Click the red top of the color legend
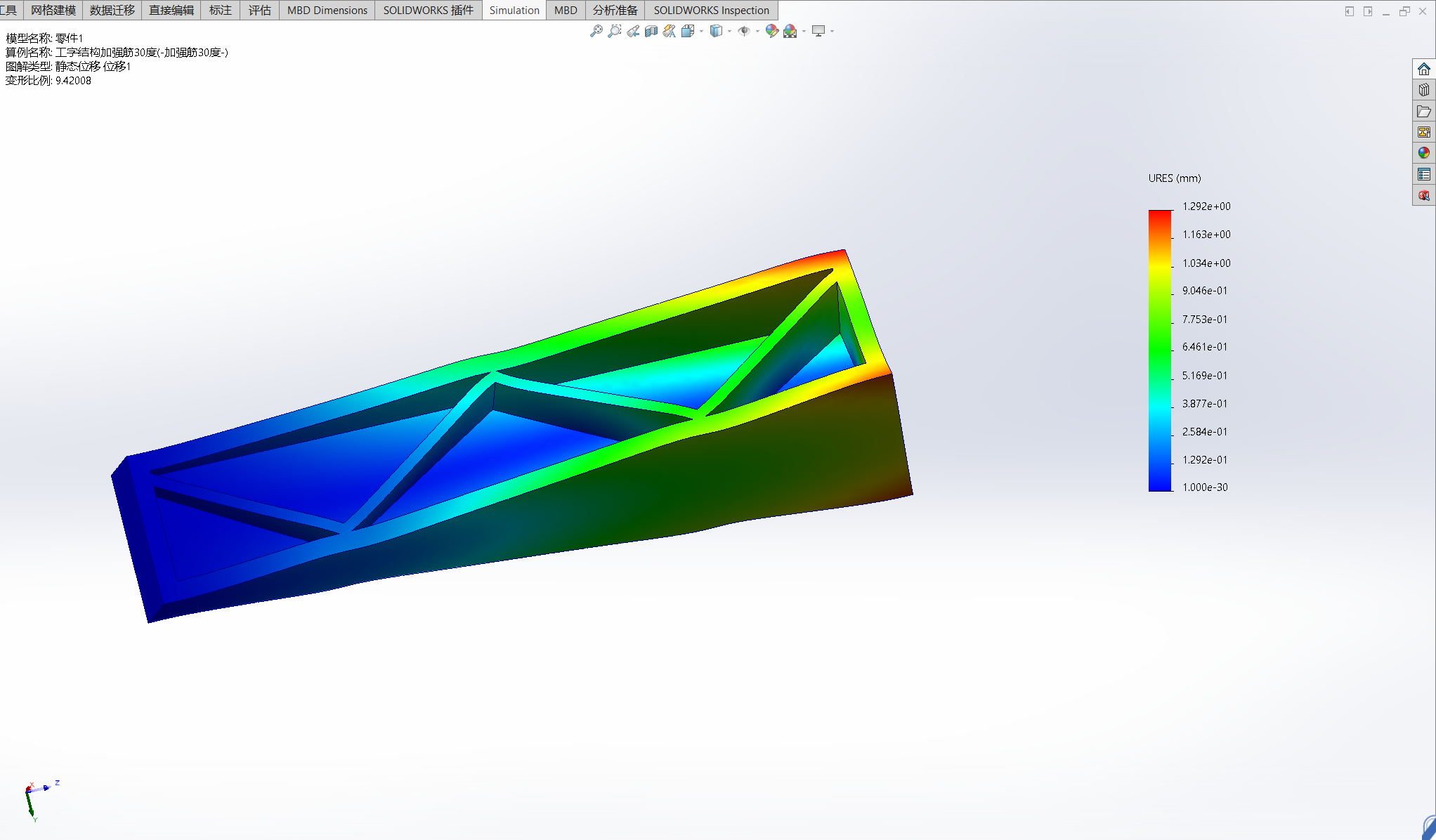 (1160, 215)
